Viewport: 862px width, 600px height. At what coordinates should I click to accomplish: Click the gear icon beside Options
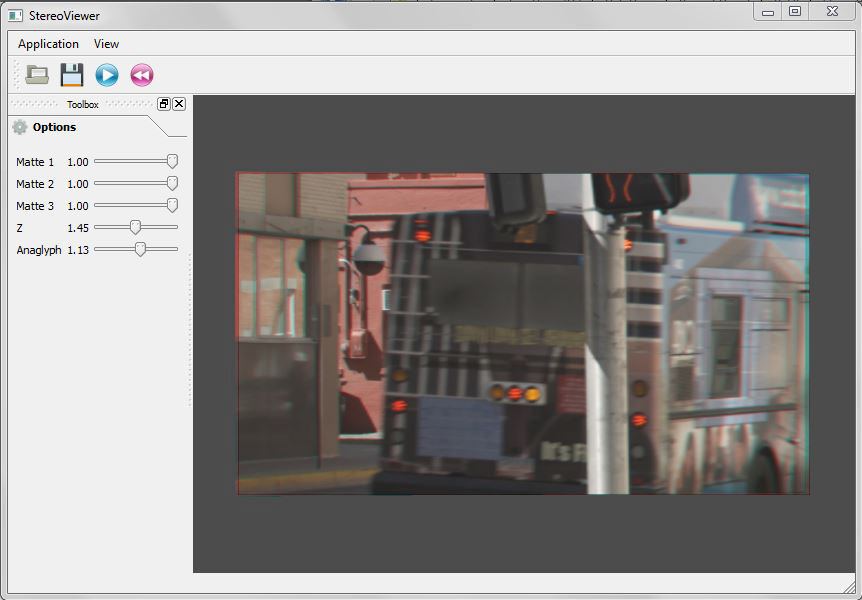[21, 127]
